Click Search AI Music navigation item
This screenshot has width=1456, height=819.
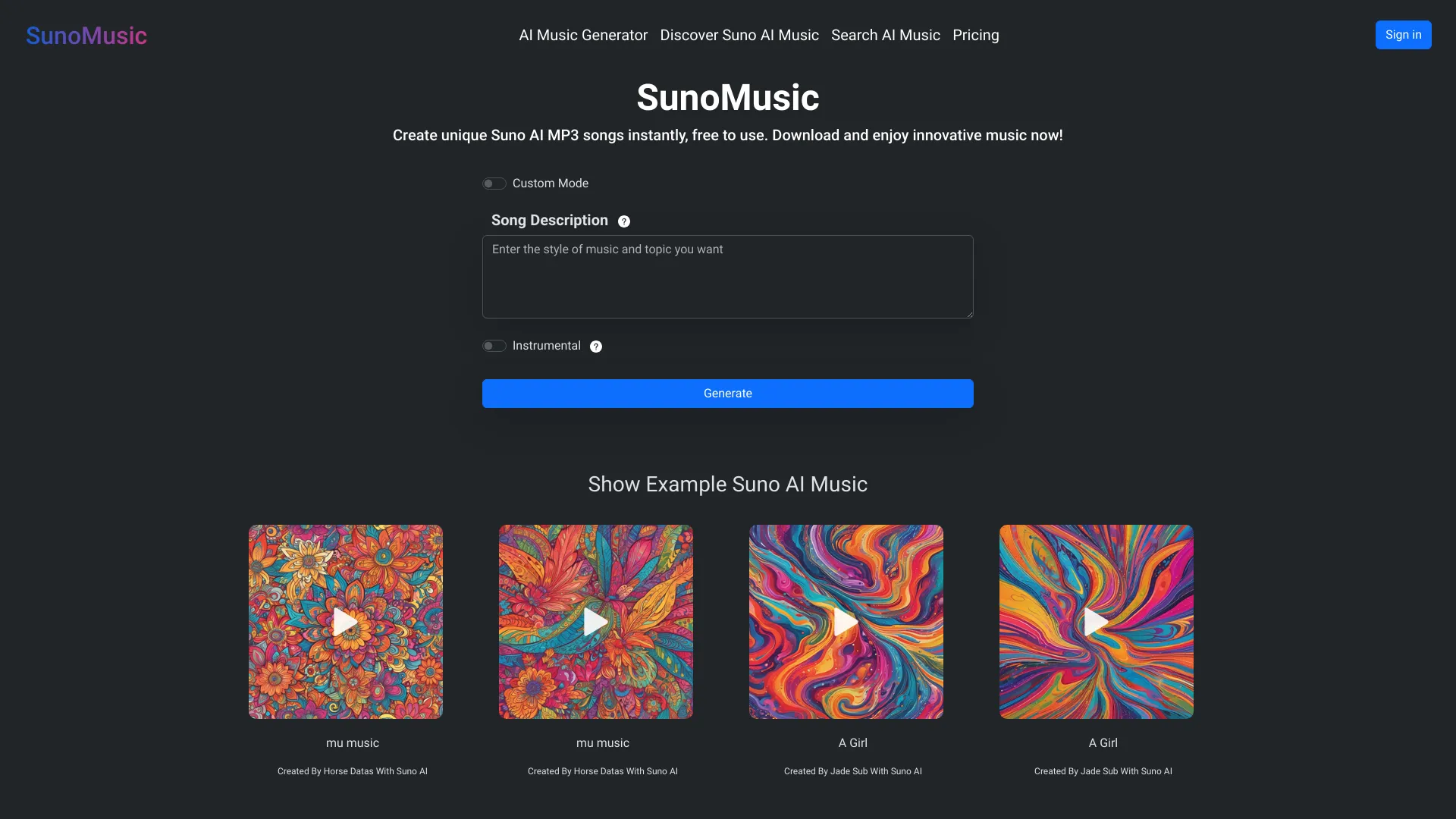pyautogui.click(x=886, y=35)
